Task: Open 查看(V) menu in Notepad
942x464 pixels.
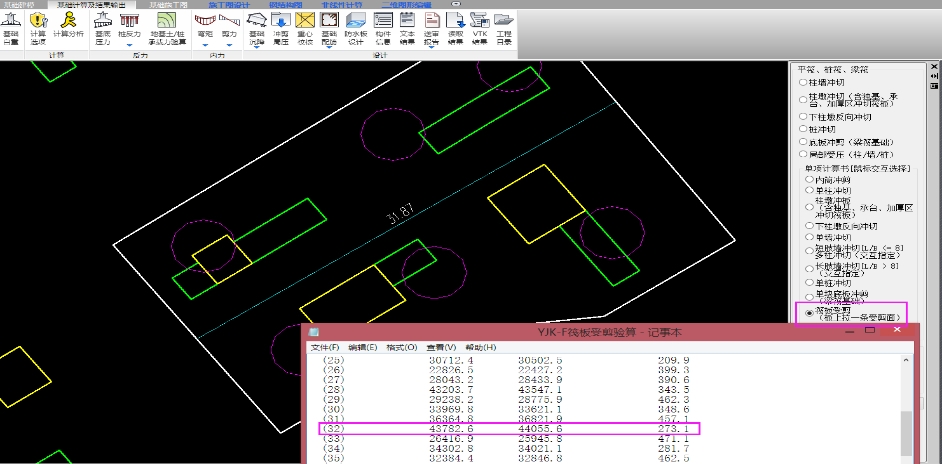Action: (440, 348)
